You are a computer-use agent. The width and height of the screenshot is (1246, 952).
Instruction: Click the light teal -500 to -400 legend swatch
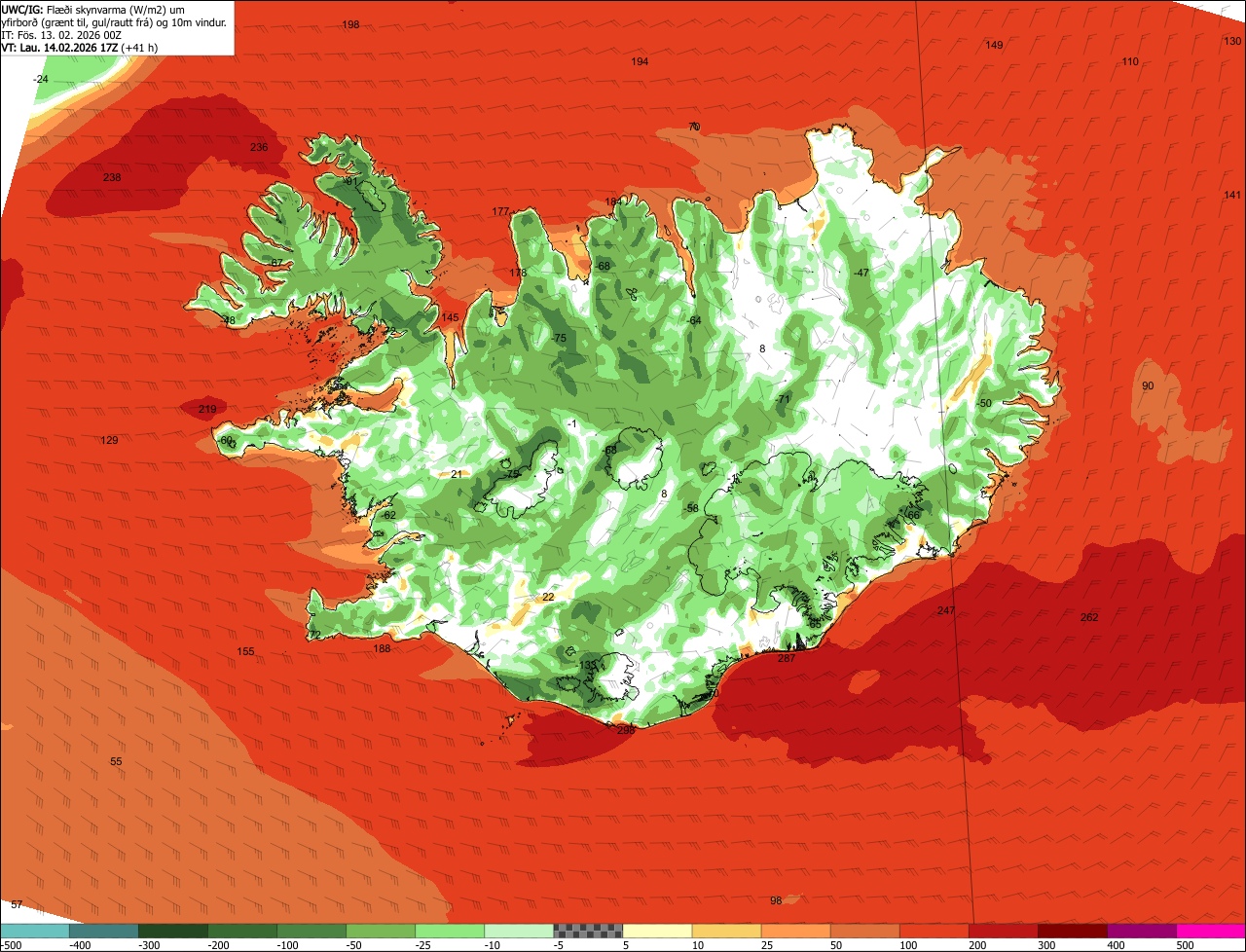point(34,931)
